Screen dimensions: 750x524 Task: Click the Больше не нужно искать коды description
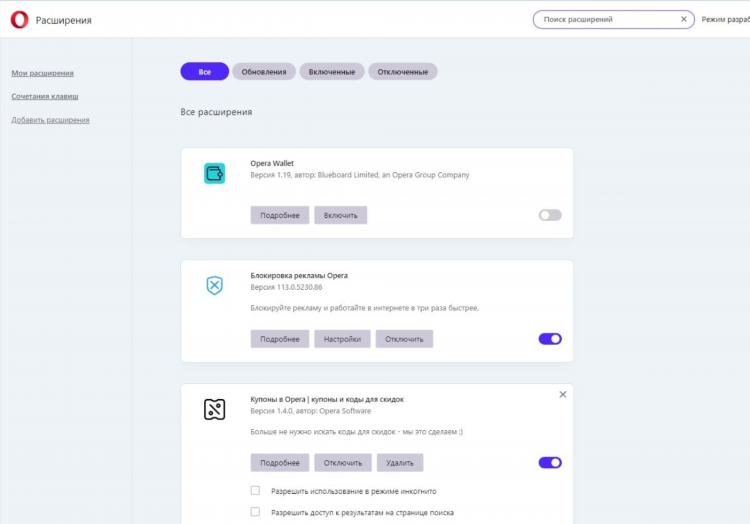(357, 432)
